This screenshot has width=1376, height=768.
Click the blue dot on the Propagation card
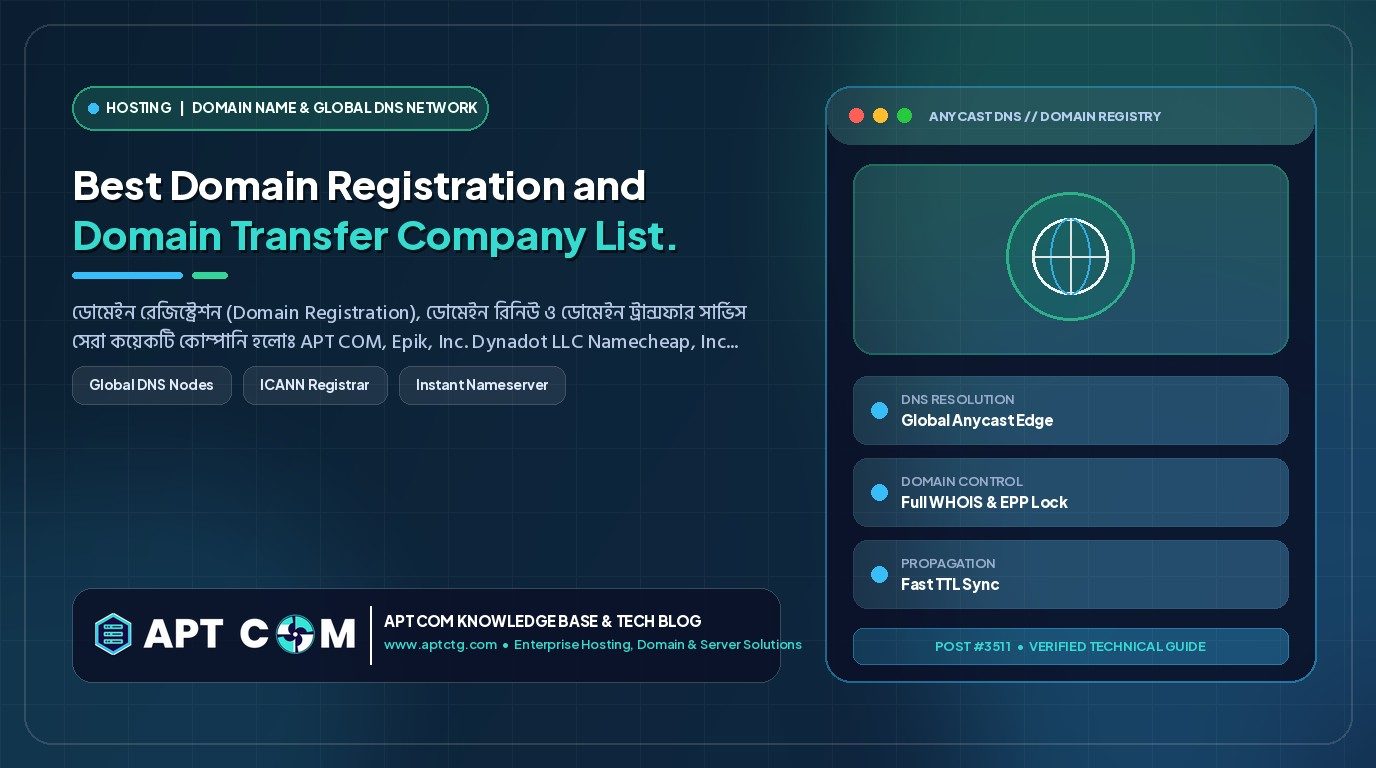(x=879, y=574)
